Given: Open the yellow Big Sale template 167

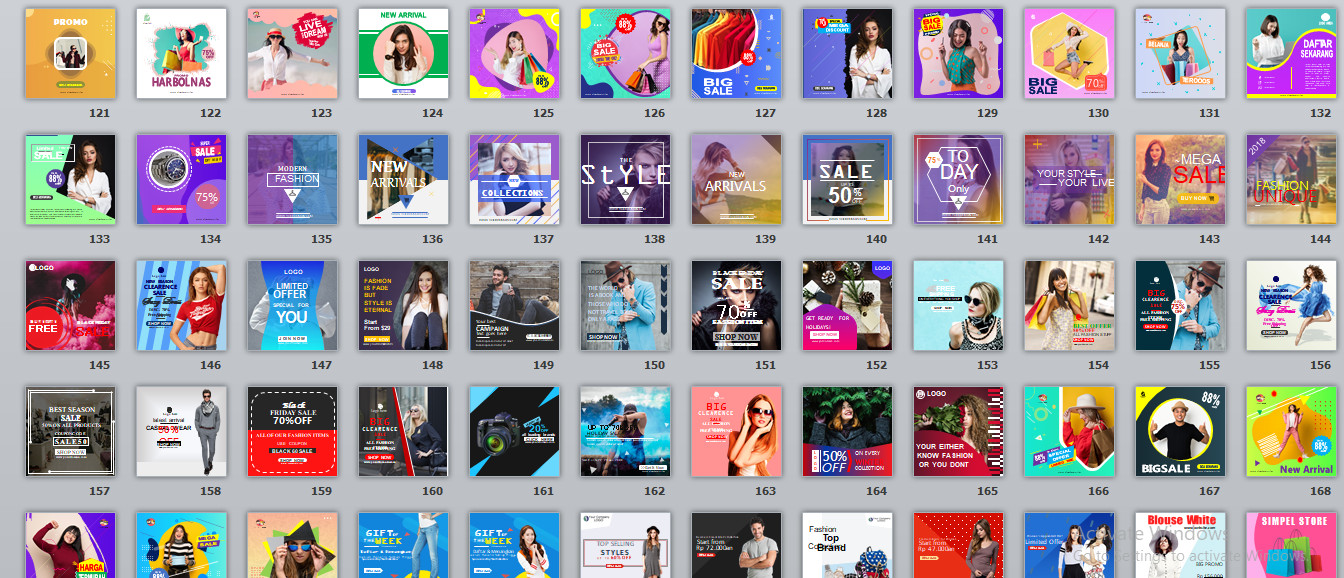Looking at the screenshot, I should click(x=1180, y=432).
